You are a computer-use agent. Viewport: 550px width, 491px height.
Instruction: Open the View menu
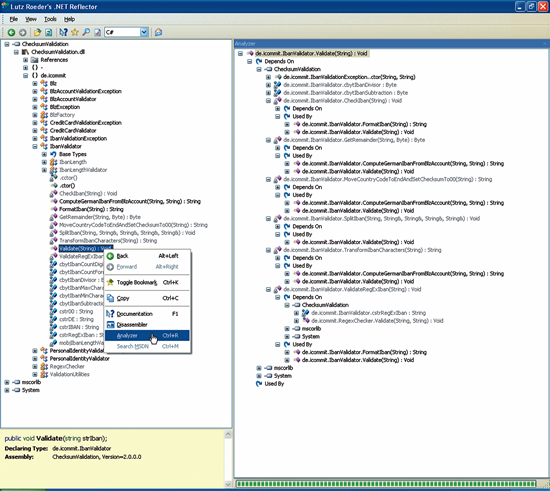point(31,19)
